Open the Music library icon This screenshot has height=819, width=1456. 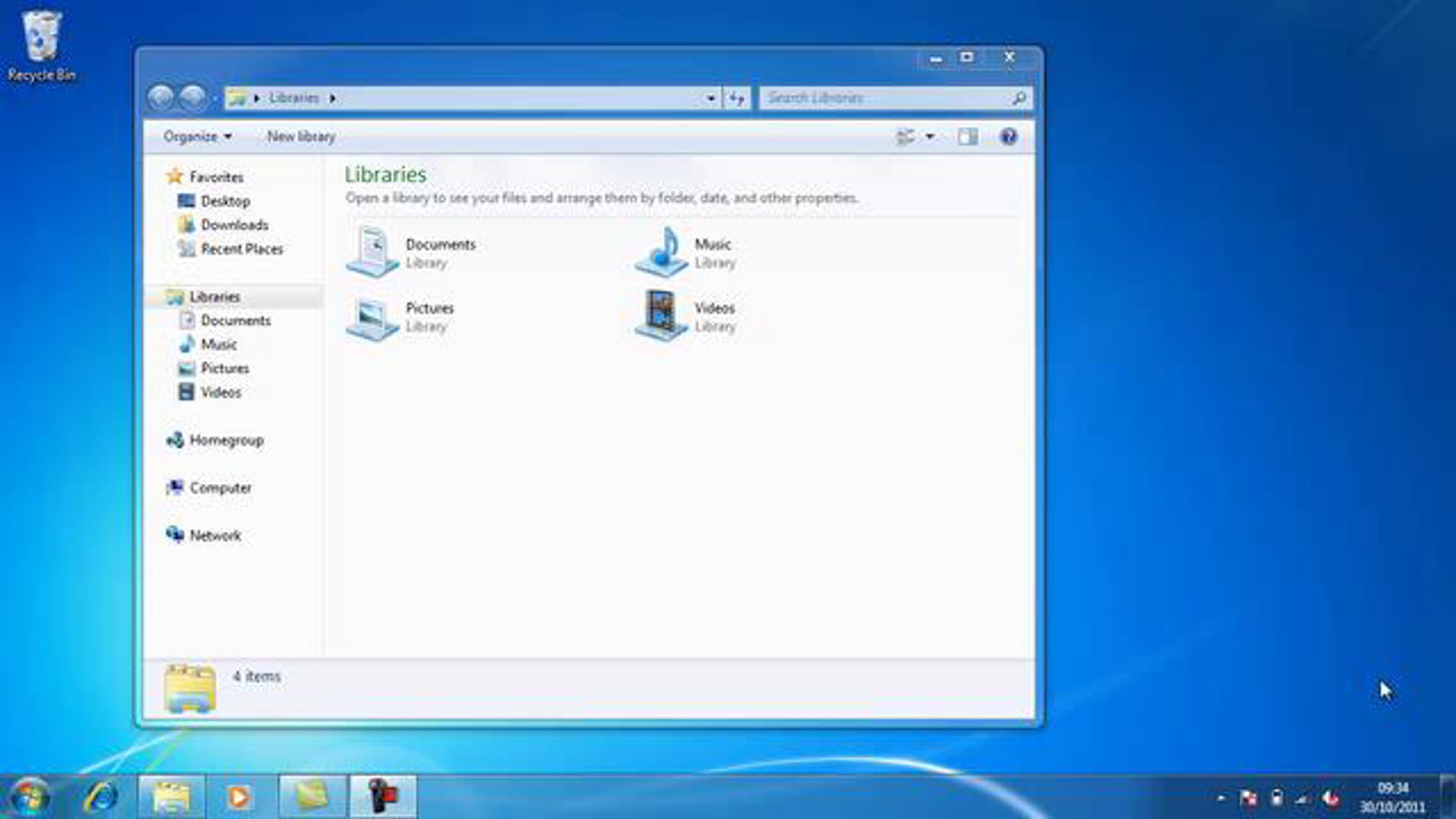(x=662, y=252)
